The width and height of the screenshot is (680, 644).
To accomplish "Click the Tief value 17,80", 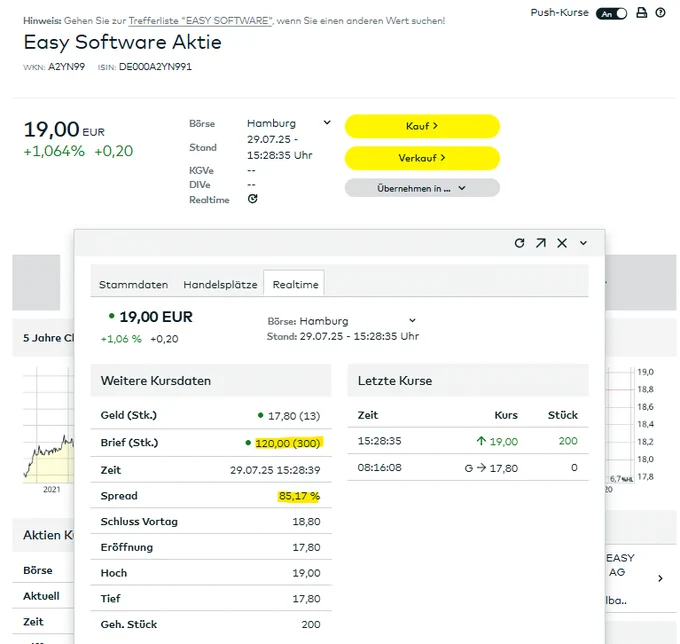I will click(306, 599).
